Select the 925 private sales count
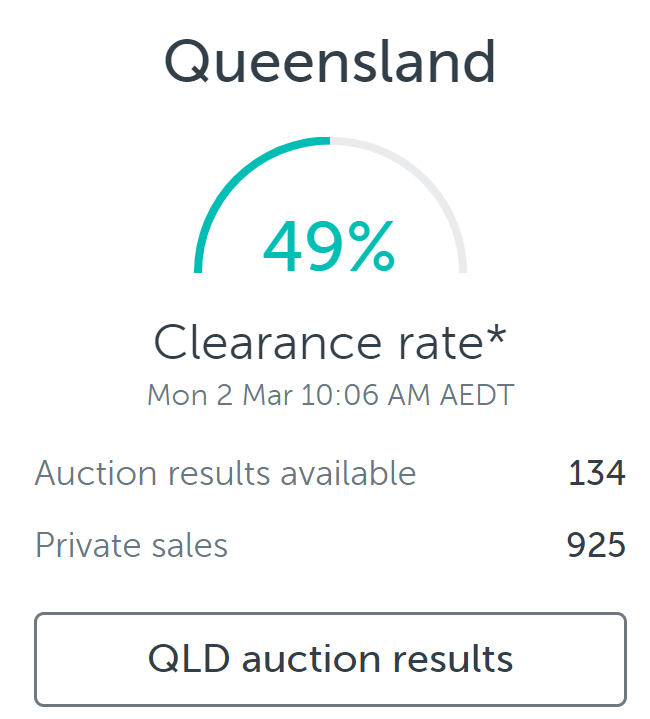650x719 pixels. (596, 545)
